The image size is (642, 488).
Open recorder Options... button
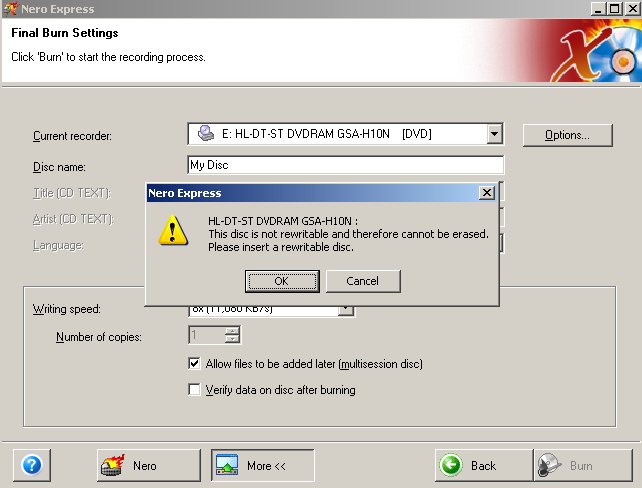(x=566, y=135)
